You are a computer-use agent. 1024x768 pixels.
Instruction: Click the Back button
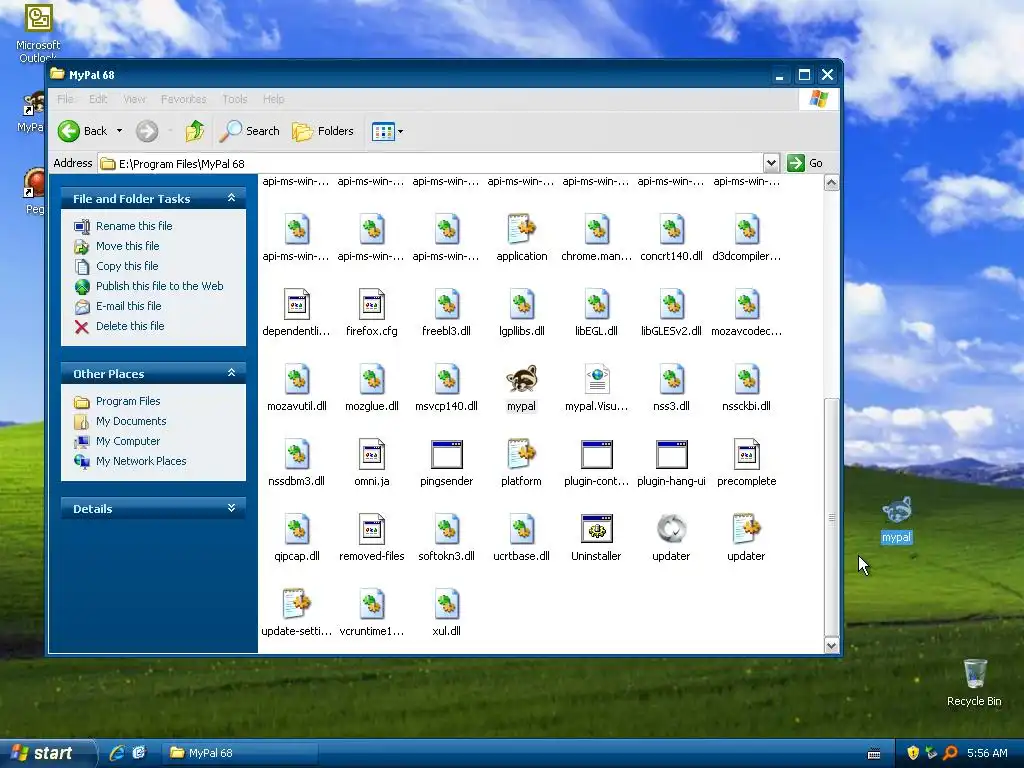pos(83,131)
